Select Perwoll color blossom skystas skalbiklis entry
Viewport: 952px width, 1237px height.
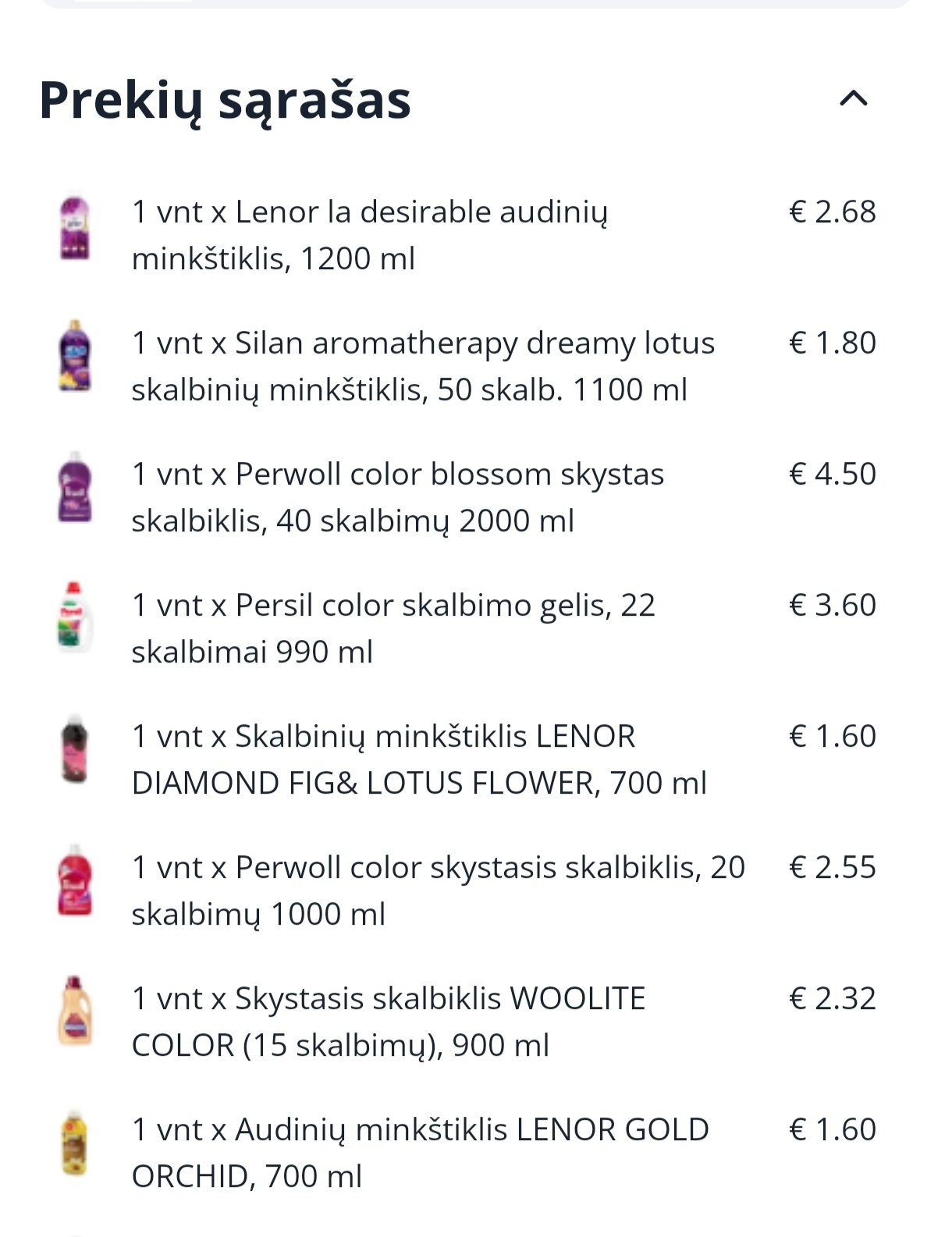[398, 497]
